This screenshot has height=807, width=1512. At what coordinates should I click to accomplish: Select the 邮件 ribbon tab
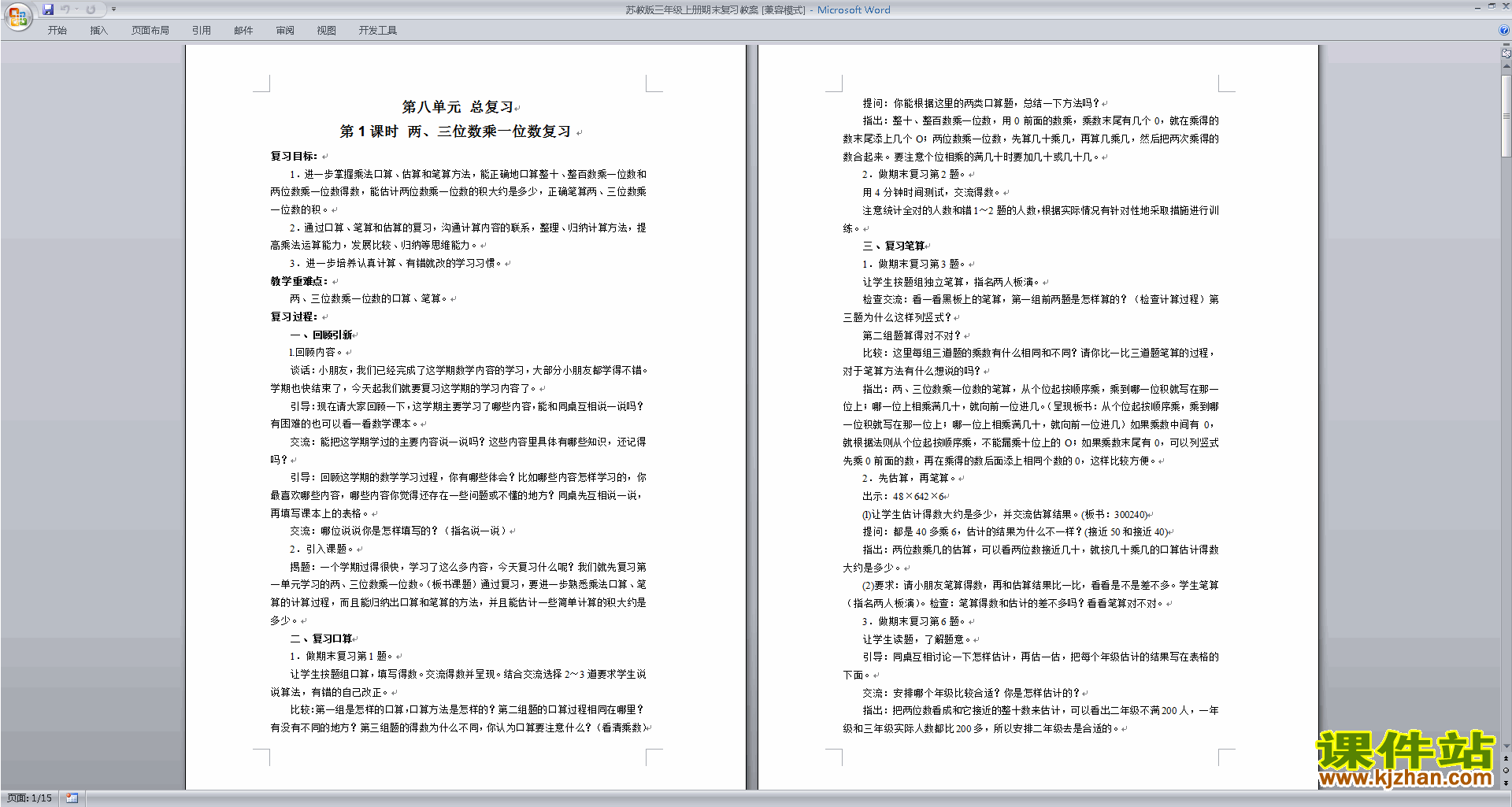click(x=243, y=31)
